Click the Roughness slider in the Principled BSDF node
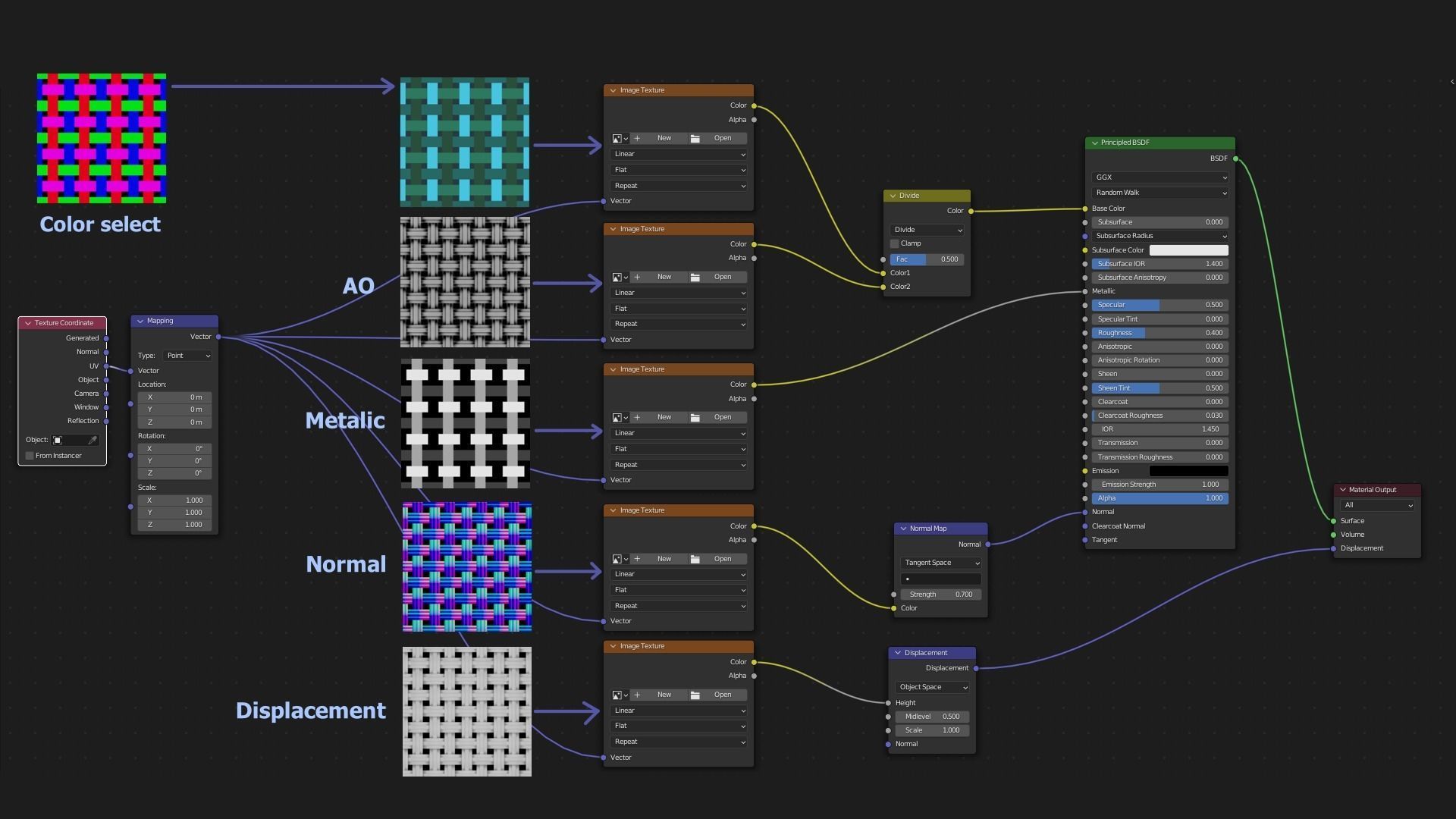 1159,333
